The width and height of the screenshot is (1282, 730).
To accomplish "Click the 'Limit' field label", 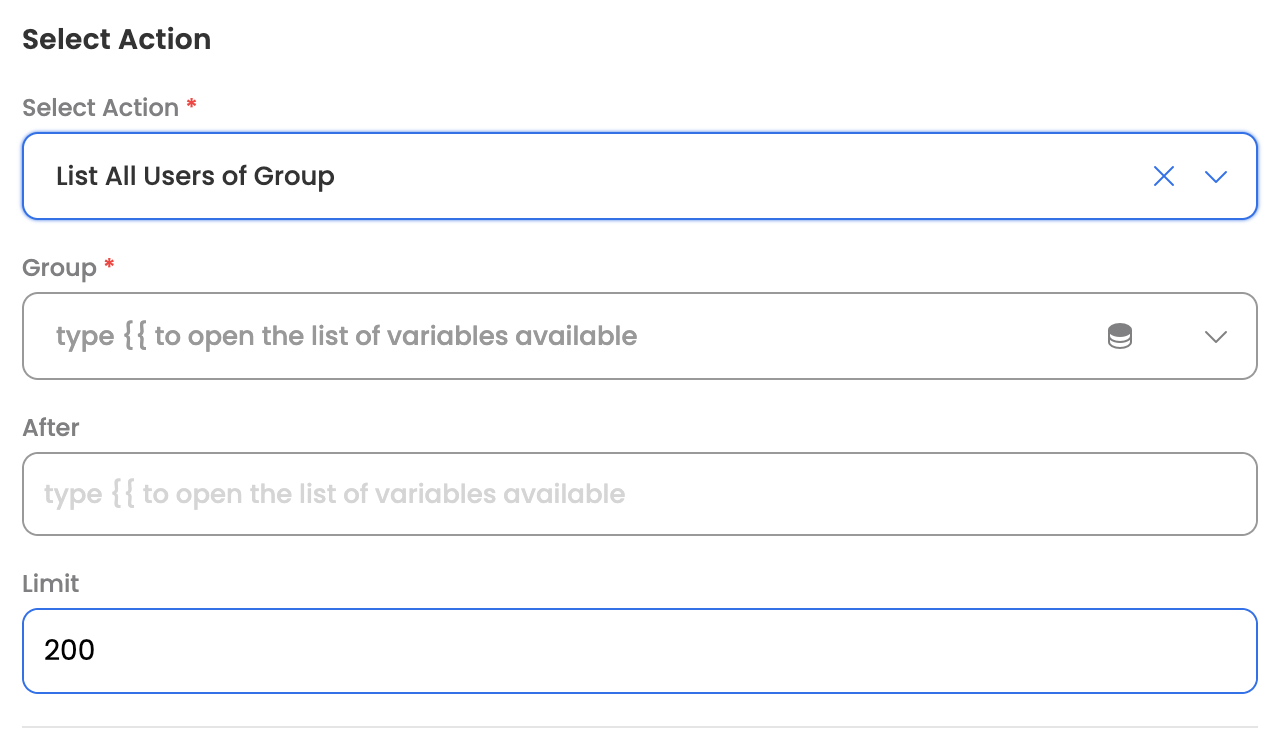I will [51, 584].
